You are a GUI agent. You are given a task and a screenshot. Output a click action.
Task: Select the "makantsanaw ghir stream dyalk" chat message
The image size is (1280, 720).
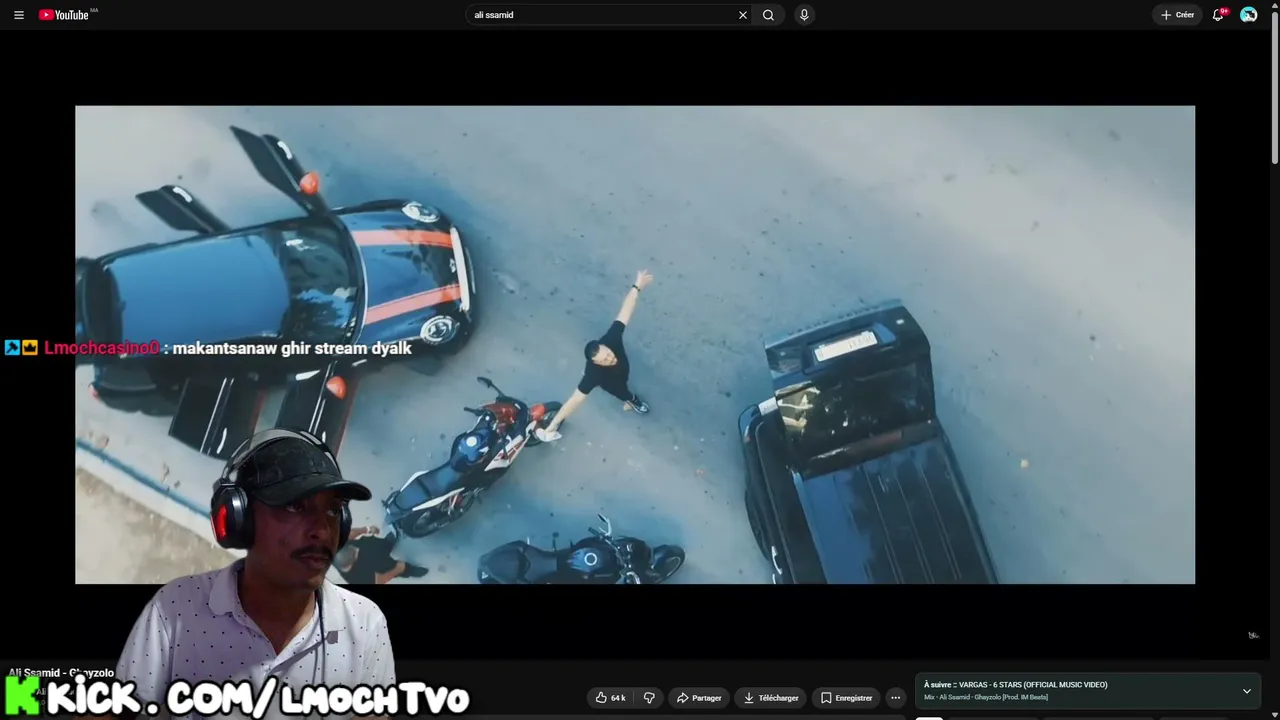click(292, 348)
